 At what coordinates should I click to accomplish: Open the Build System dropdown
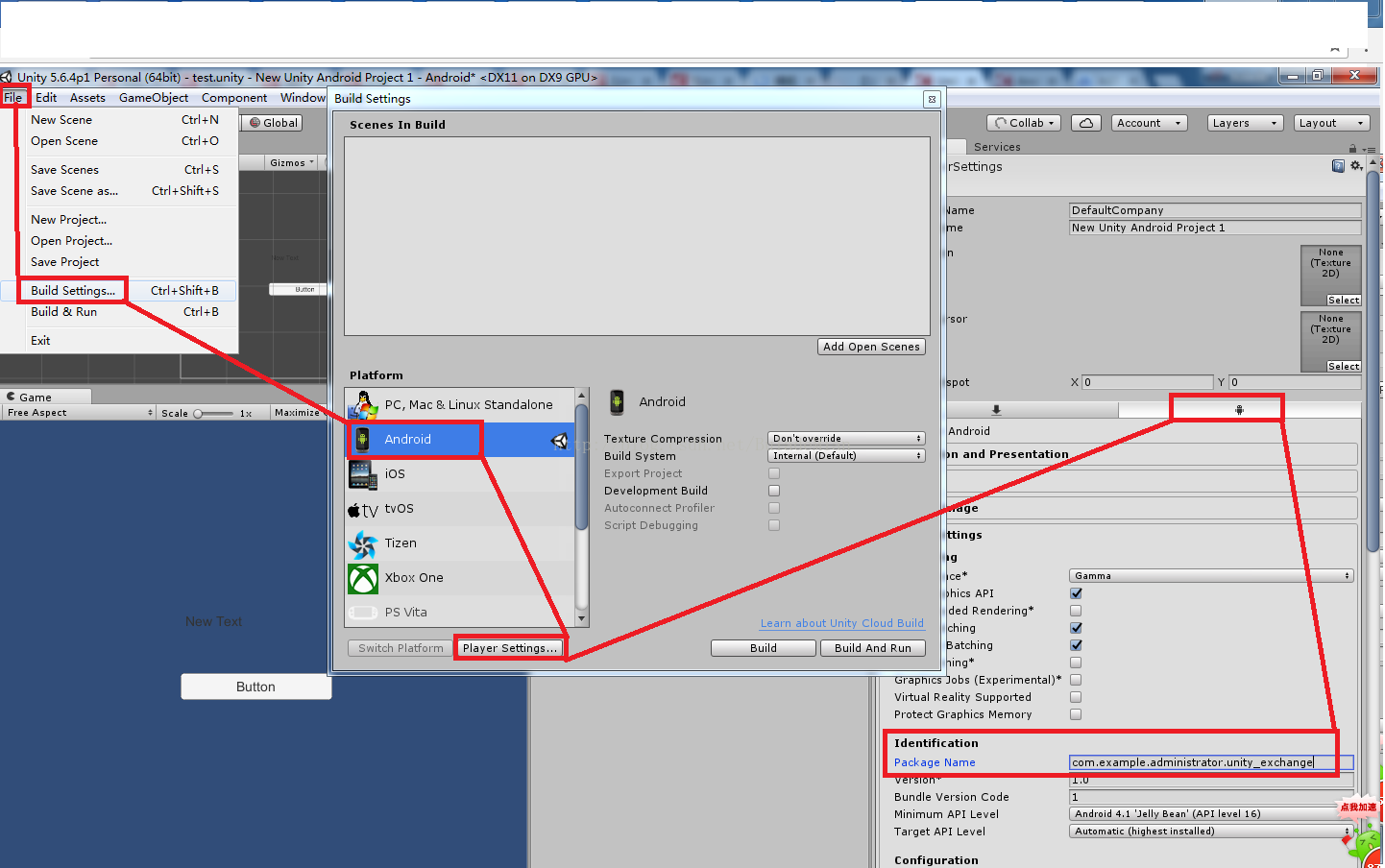click(846, 456)
